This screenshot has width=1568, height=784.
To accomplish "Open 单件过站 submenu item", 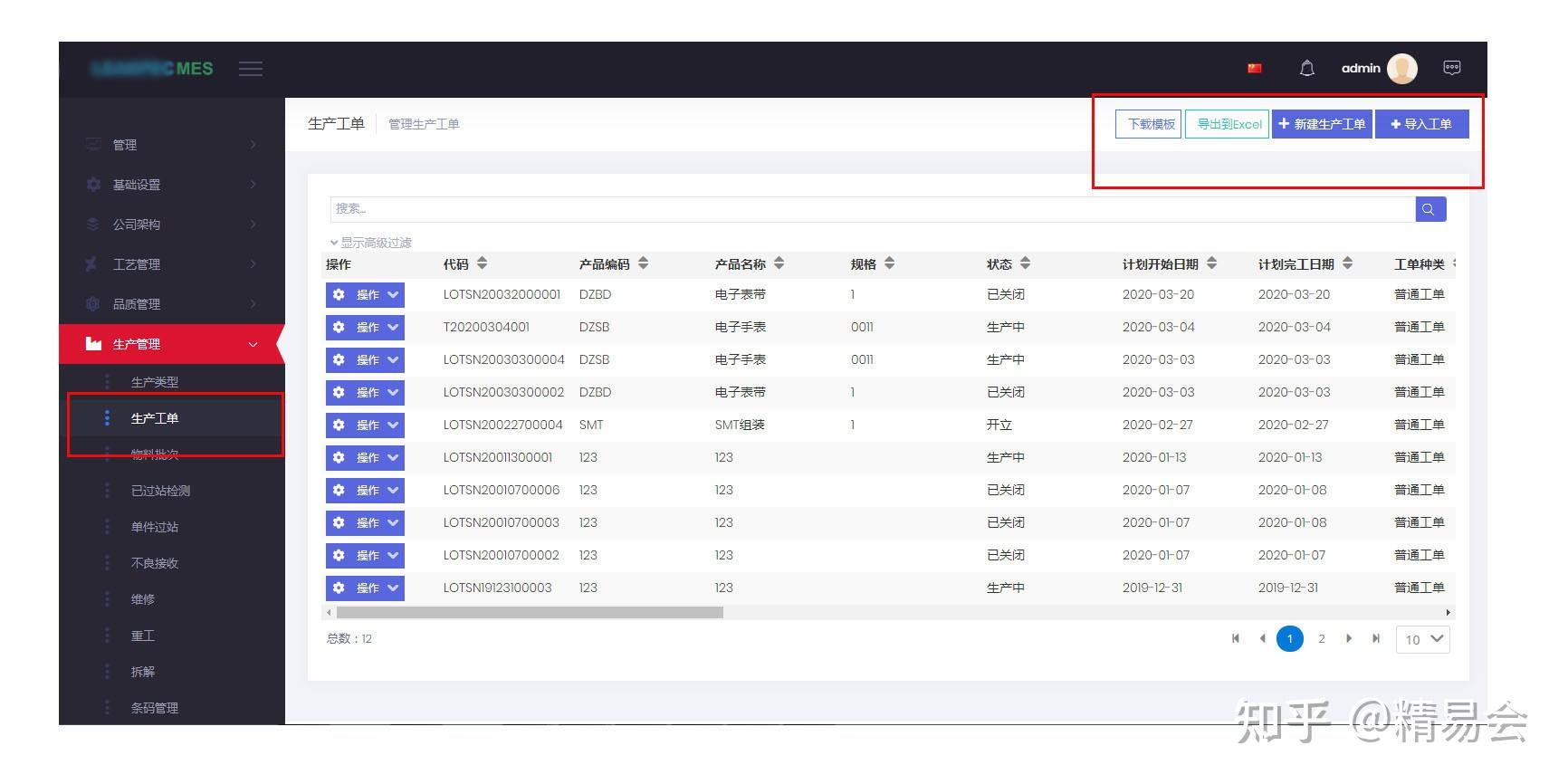I will pyautogui.click(x=155, y=527).
